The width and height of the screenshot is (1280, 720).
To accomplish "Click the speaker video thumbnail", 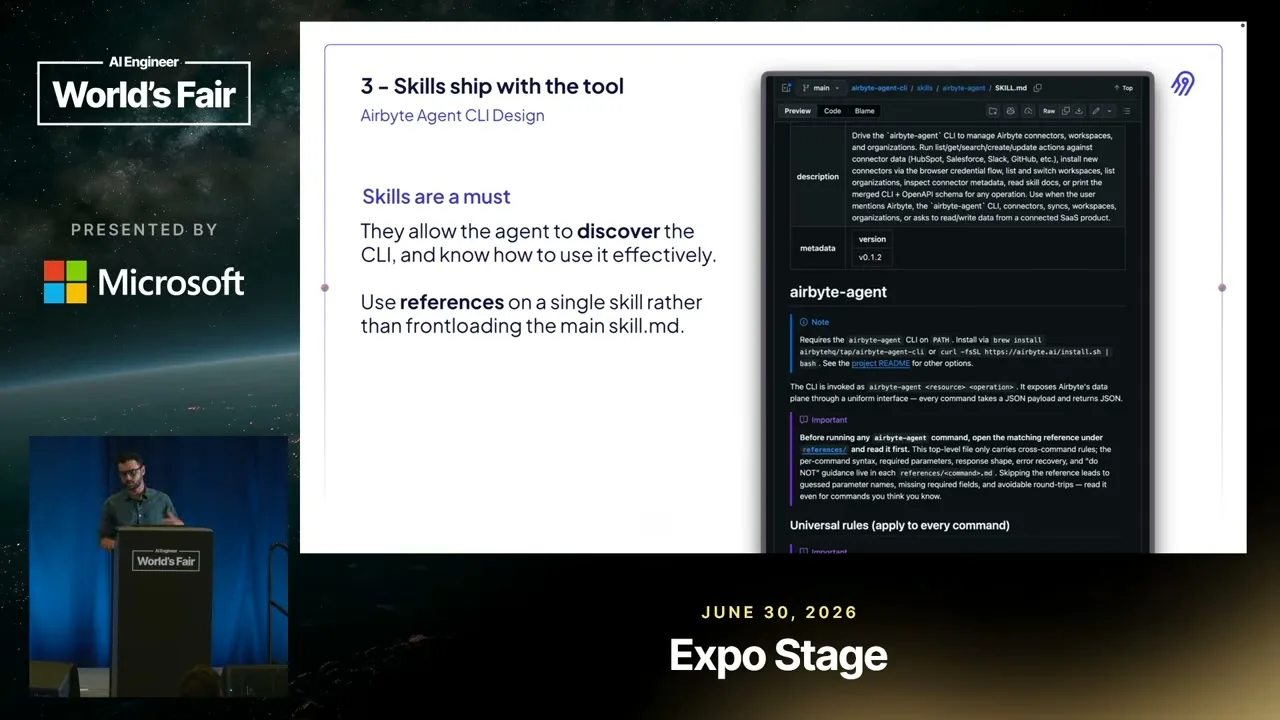I will pos(158,566).
